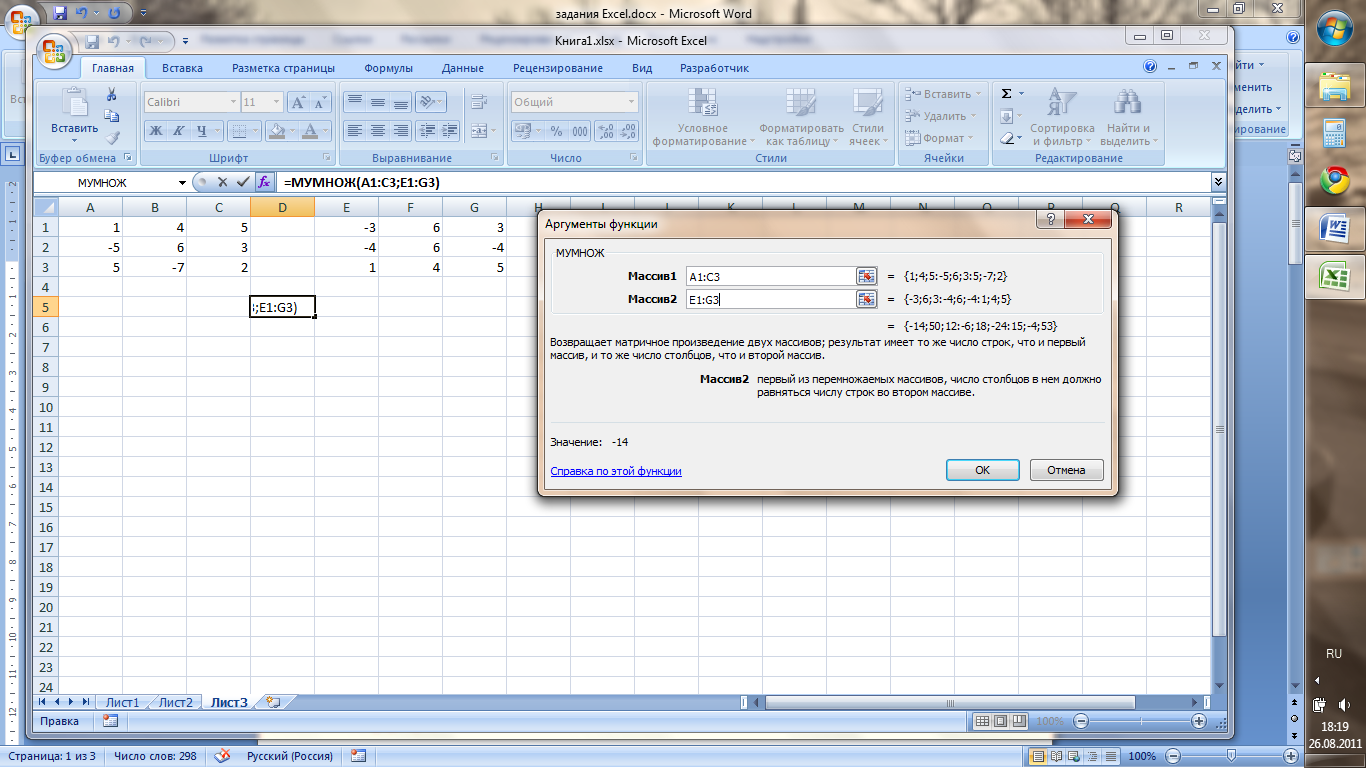
Task: Collapse dialog via Массив1 range selector icon
Action: pyautogui.click(x=866, y=276)
